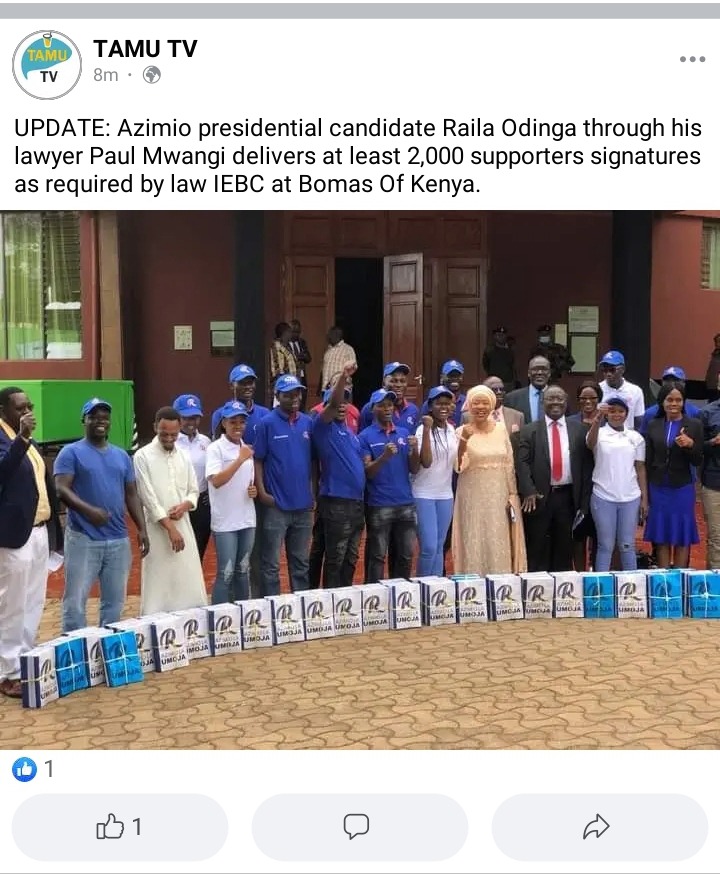Click the number 1 inside the Like button
Image resolution: width=720 pixels, height=874 pixels.
tap(137, 827)
